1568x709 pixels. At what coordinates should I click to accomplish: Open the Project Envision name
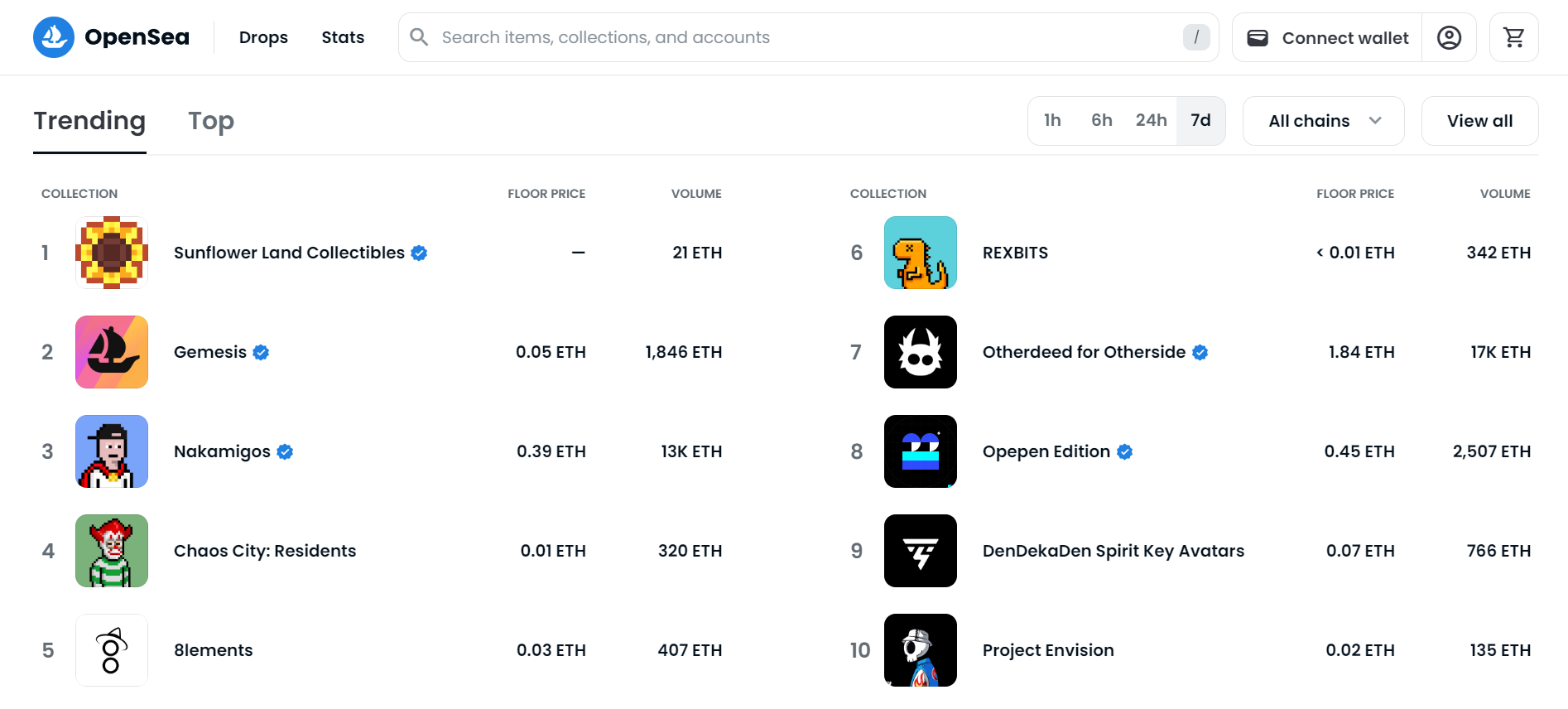pyautogui.click(x=1048, y=650)
